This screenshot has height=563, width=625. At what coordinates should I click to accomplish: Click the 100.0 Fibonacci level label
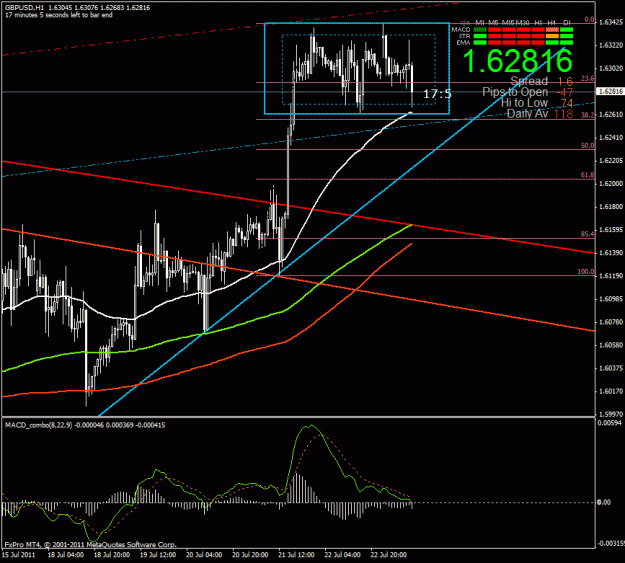click(586, 272)
